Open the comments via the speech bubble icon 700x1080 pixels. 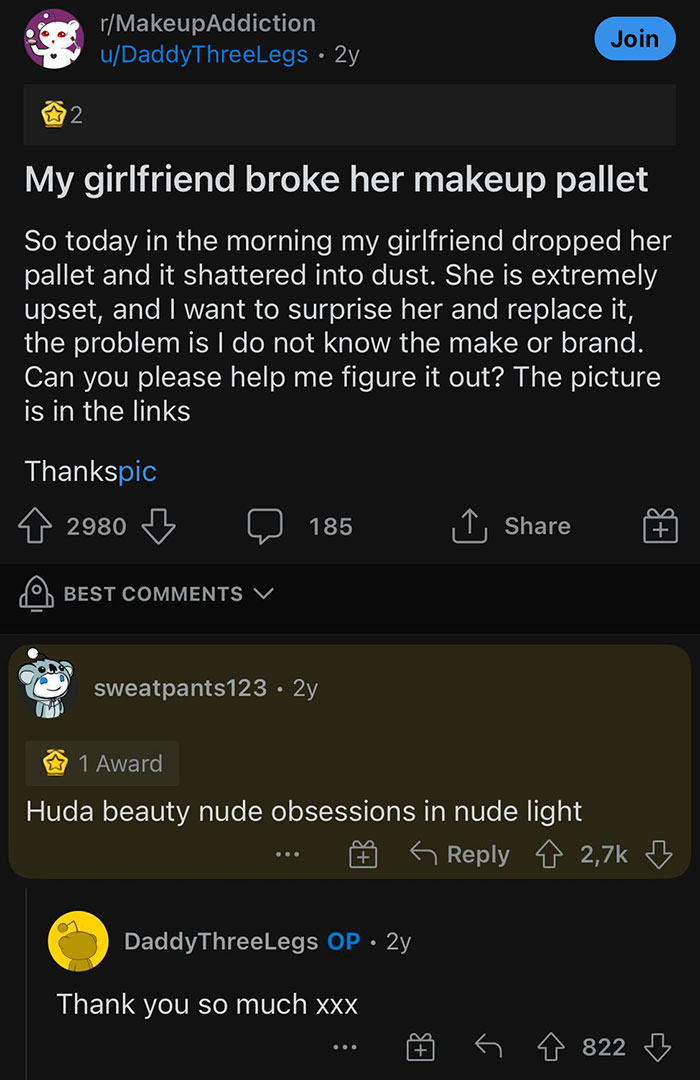[x=266, y=525]
